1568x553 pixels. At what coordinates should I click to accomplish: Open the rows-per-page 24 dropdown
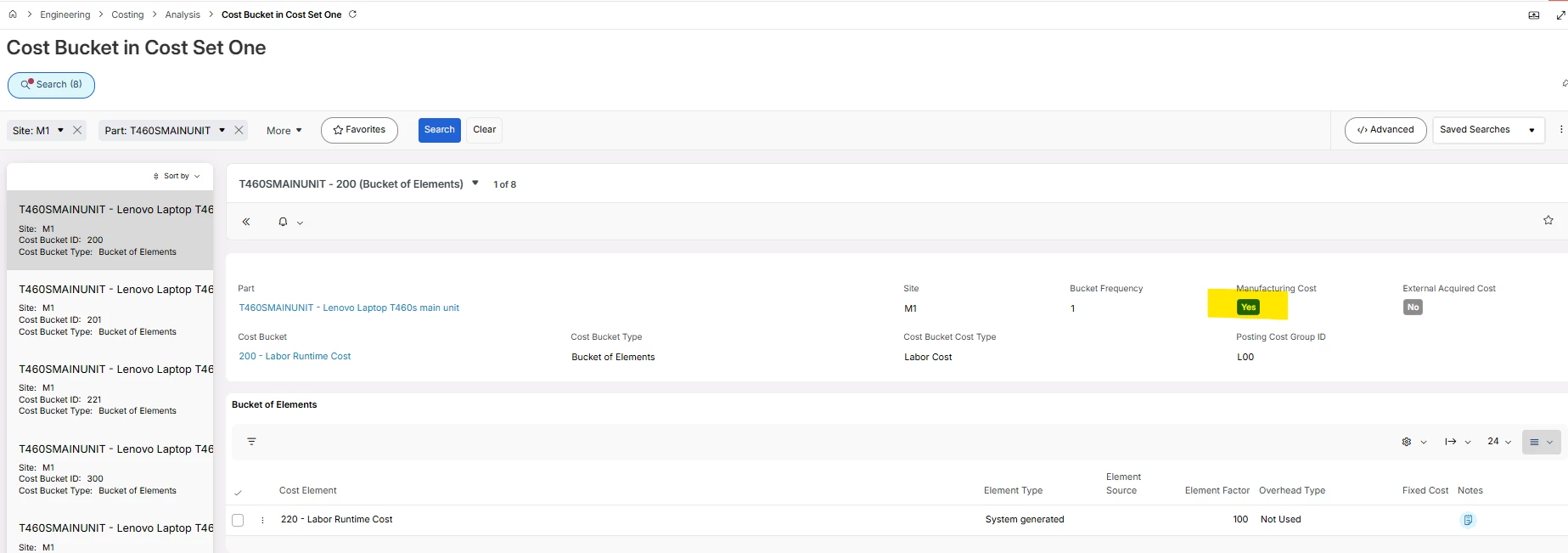click(x=1499, y=442)
